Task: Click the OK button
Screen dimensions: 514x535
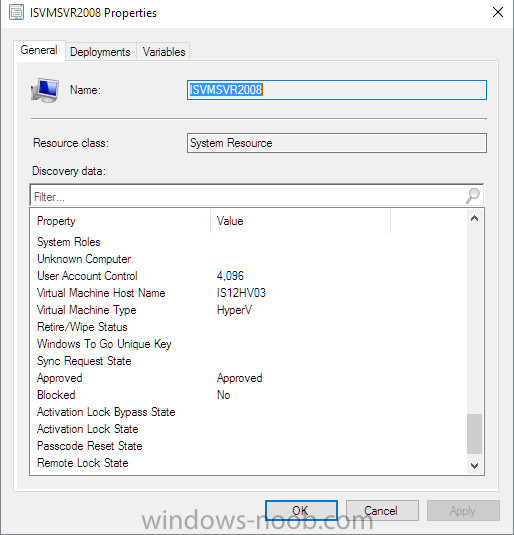Action: (301, 510)
